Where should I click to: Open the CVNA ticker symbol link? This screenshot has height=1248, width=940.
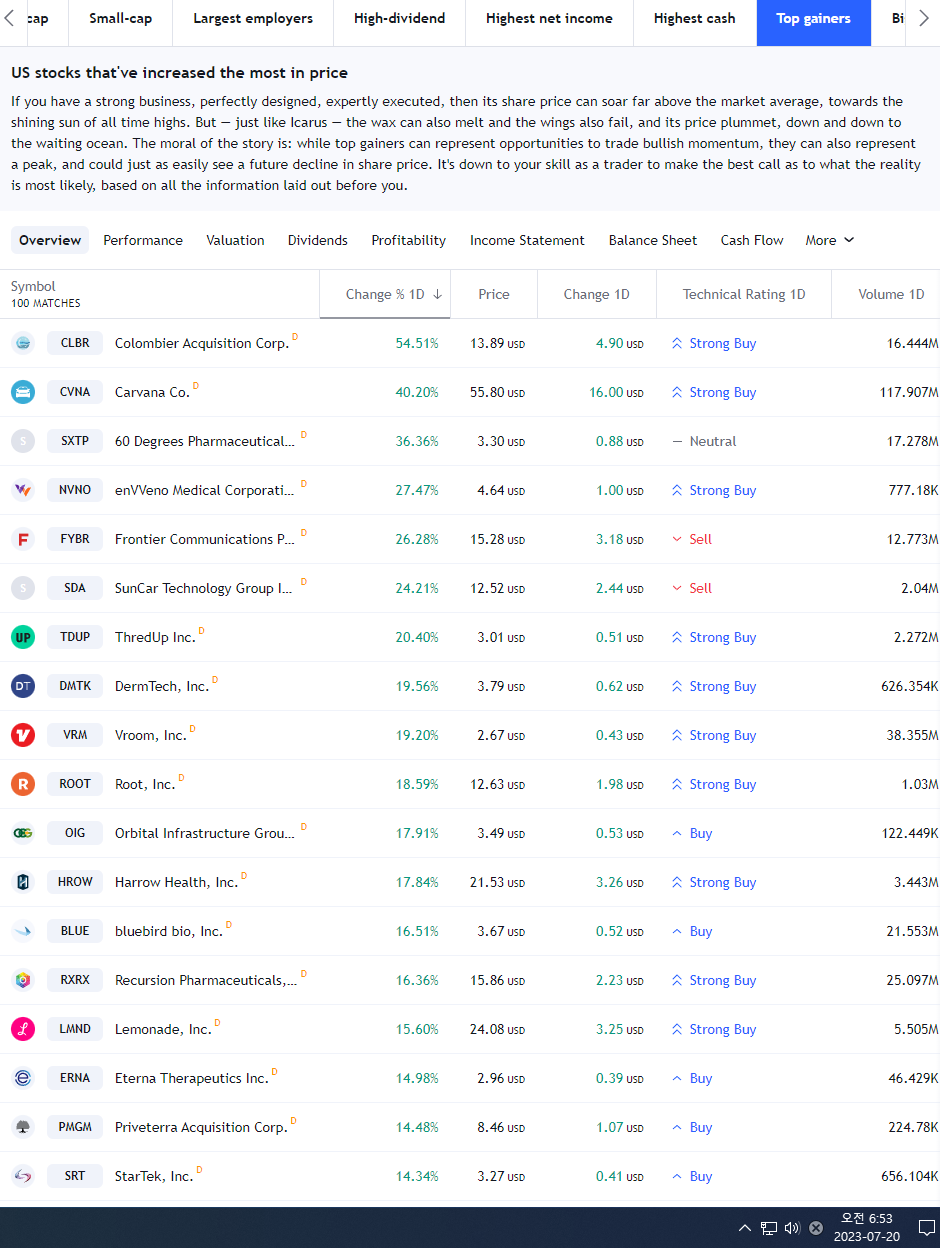pyautogui.click(x=75, y=392)
